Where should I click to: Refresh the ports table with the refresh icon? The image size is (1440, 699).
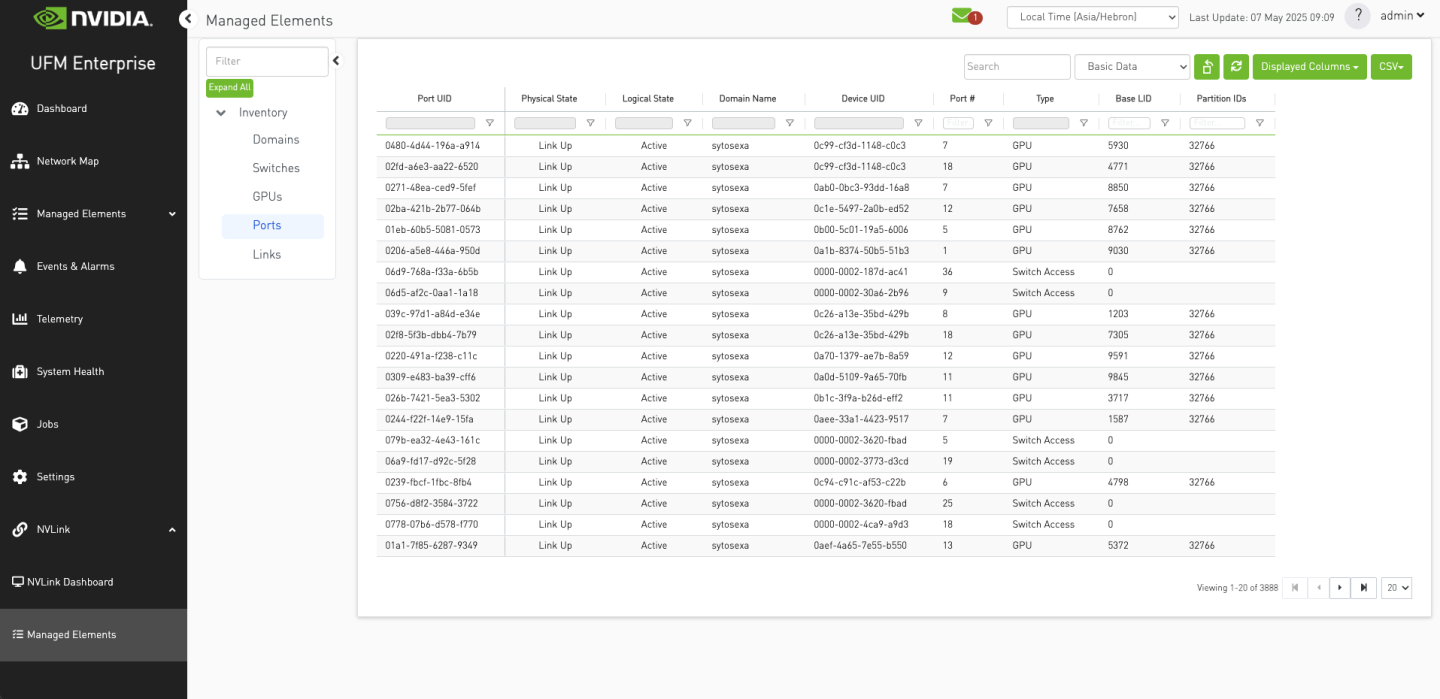point(1236,66)
